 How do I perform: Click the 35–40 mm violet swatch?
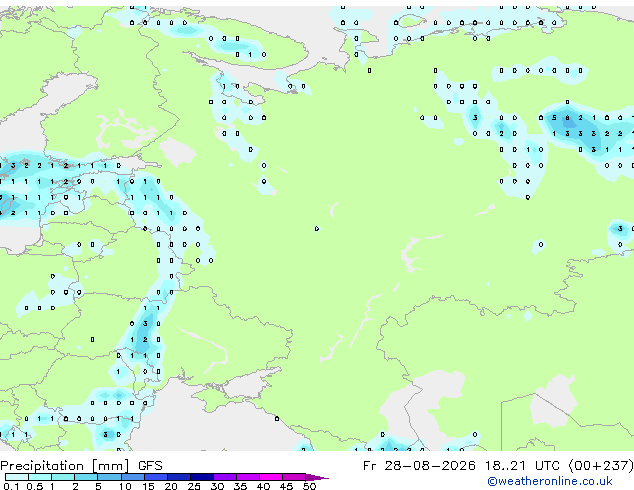[247, 477]
